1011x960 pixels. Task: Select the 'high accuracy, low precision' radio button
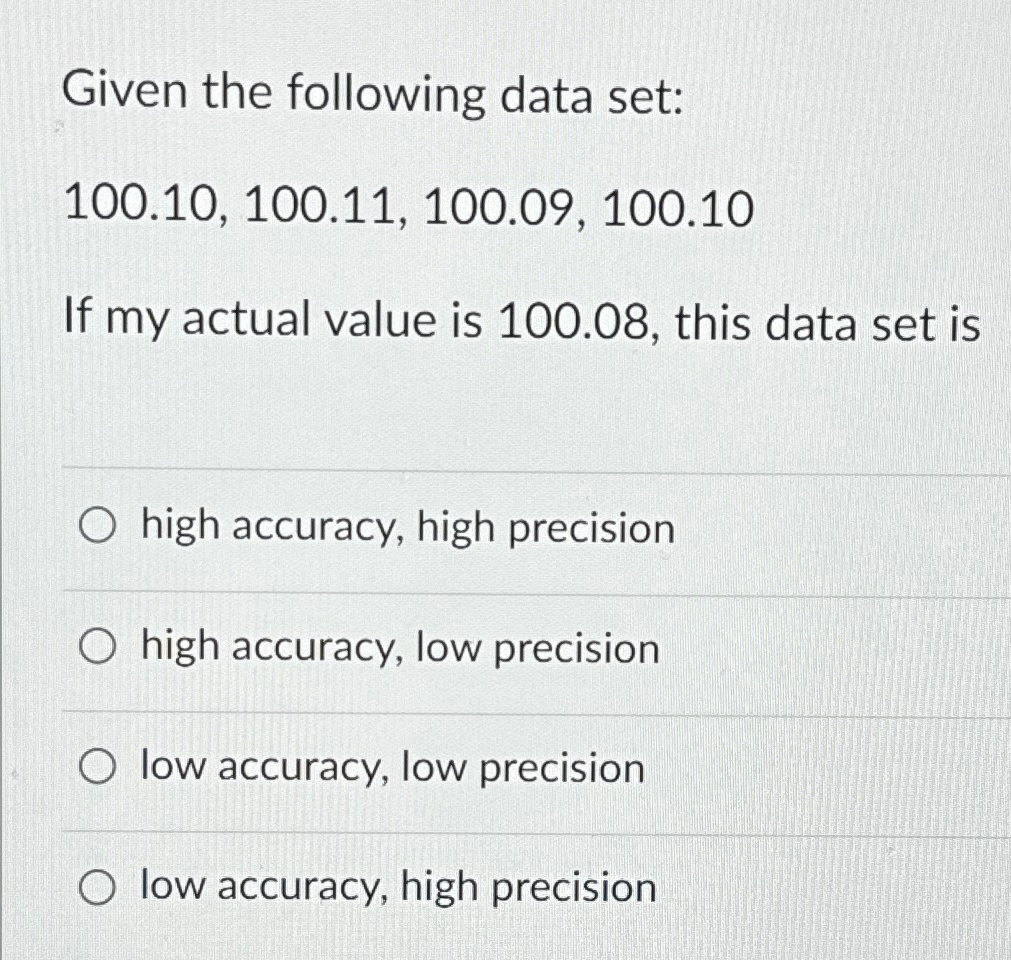coord(97,647)
